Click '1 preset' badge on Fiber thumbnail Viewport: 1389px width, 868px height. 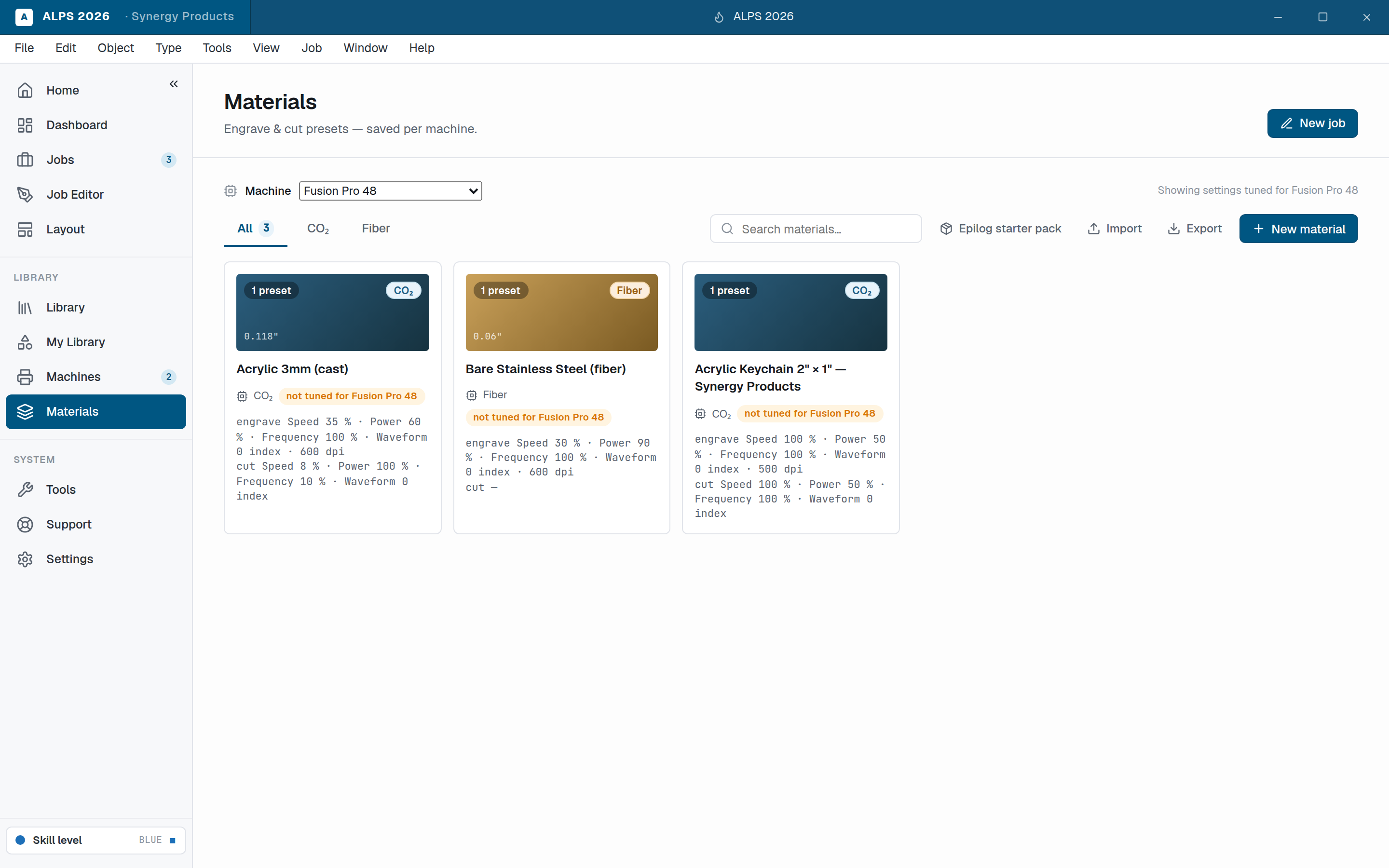(501, 290)
